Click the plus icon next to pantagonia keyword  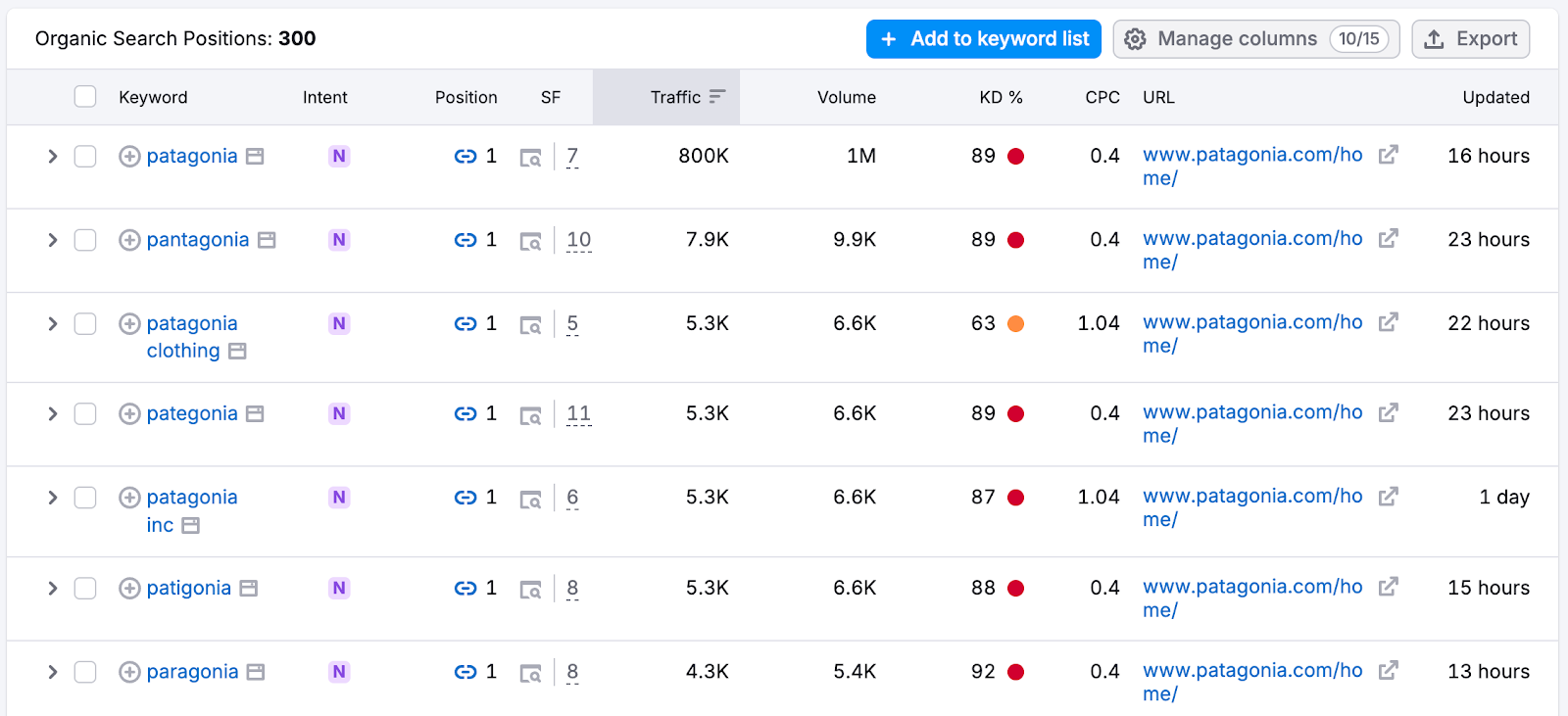click(x=129, y=240)
